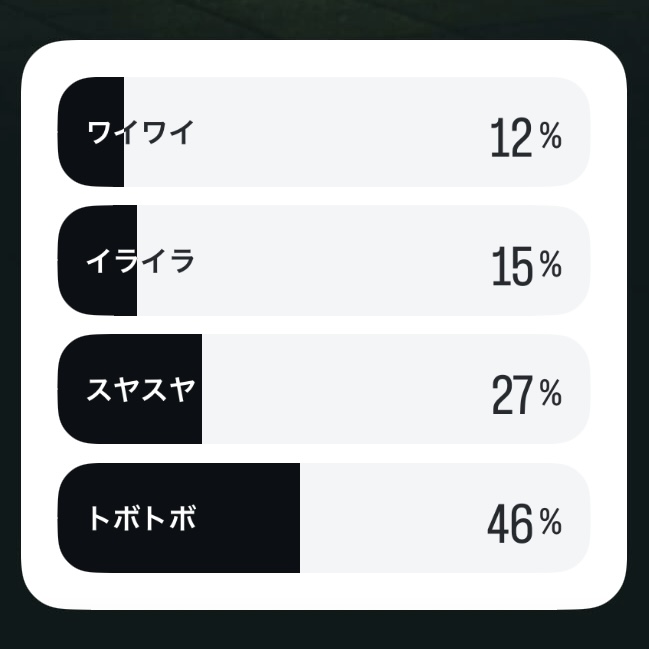Click the black filled portion of 12% bar
Viewport: 649px width, 649px height.
tap(91, 132)
